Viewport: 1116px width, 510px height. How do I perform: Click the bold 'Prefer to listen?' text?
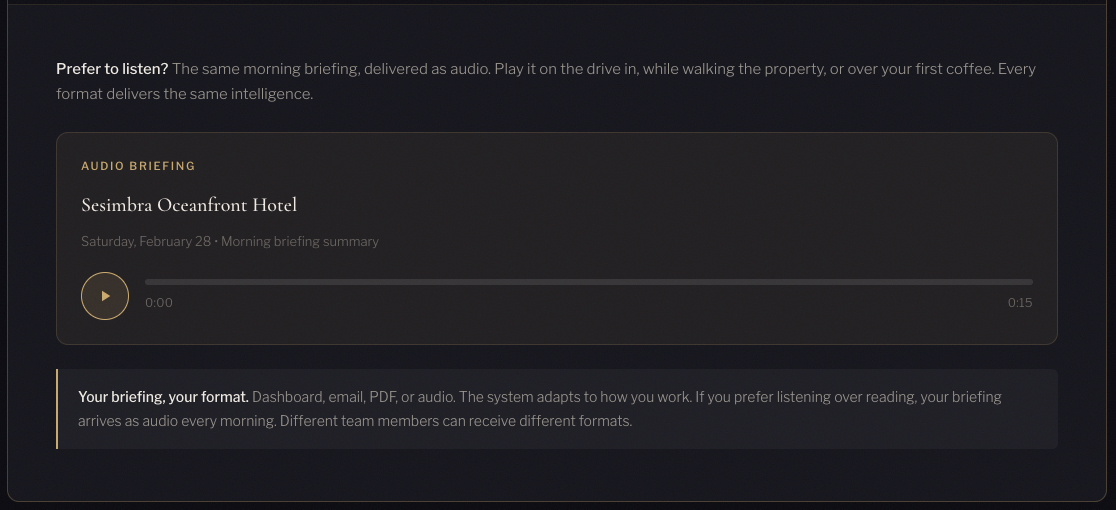tap(112, 69)
